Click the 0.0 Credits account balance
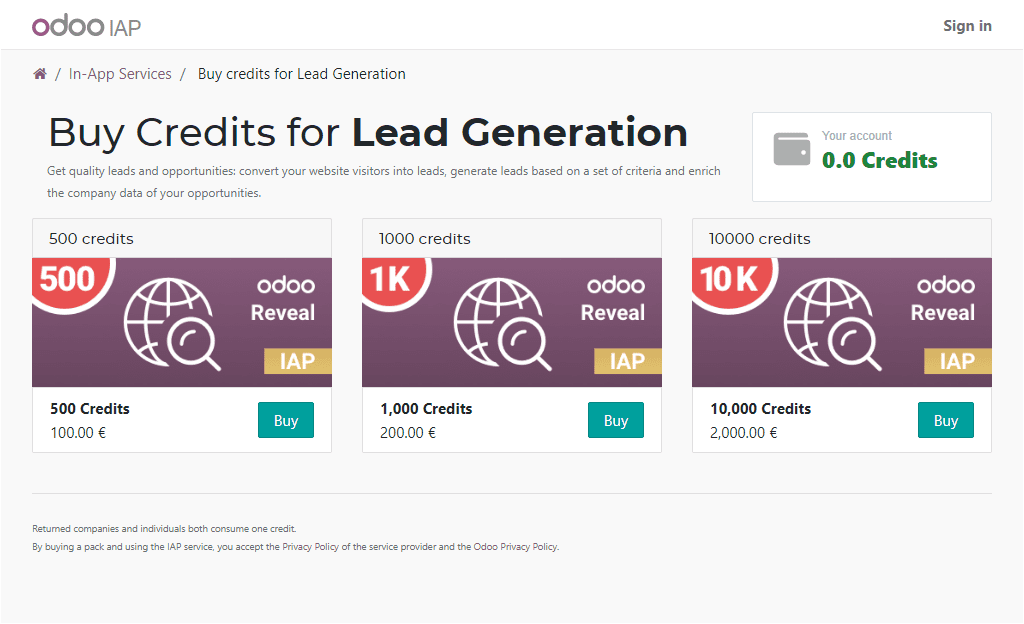 coord(880,160)
